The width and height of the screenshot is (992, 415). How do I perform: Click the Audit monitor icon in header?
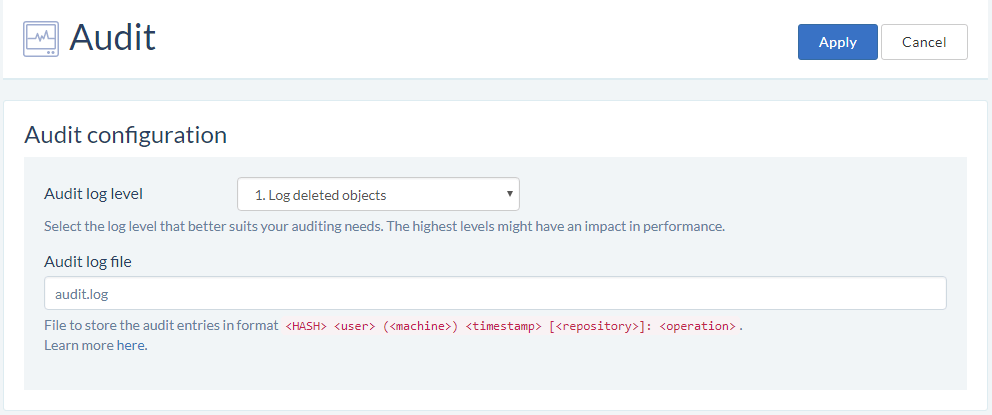41,39
